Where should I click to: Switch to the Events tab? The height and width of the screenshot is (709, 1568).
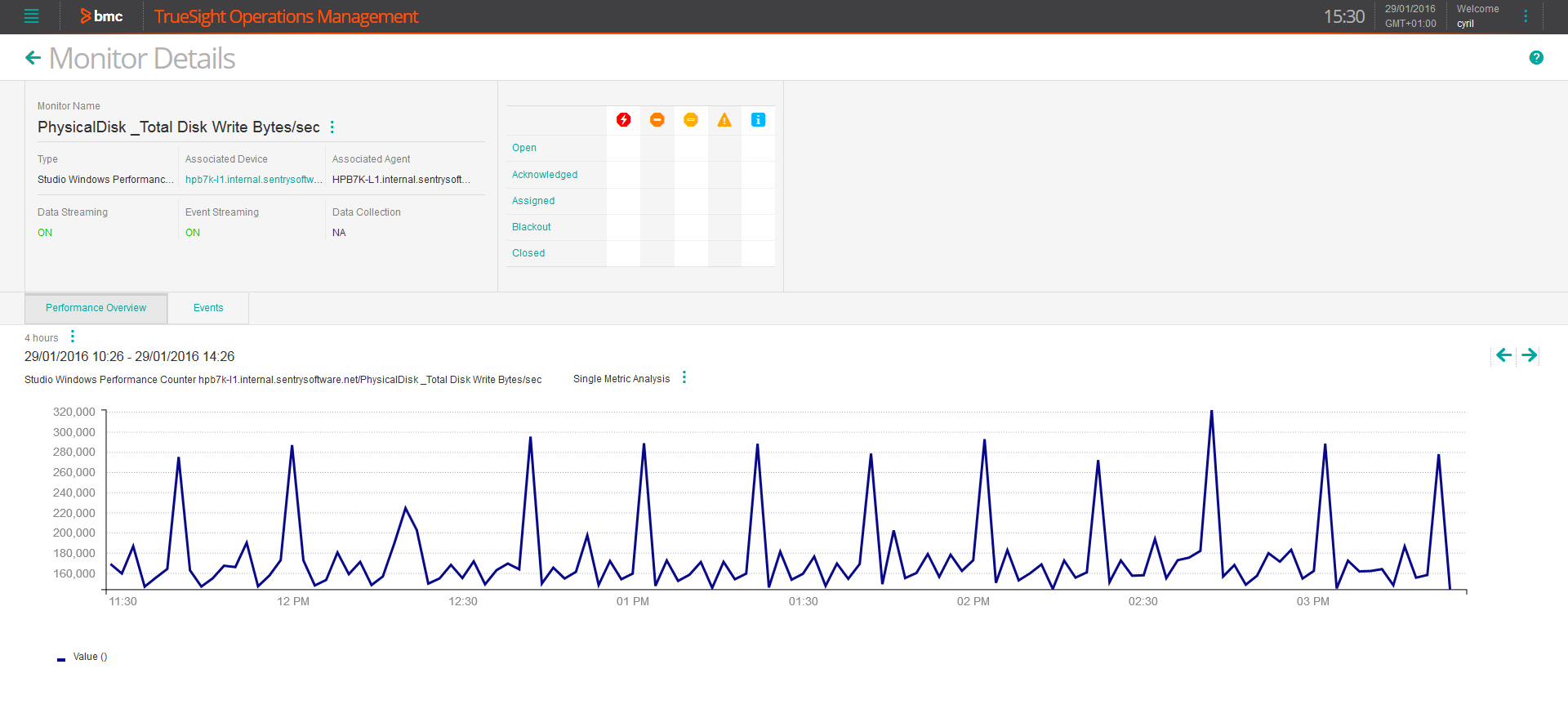[x=208, y=308]
